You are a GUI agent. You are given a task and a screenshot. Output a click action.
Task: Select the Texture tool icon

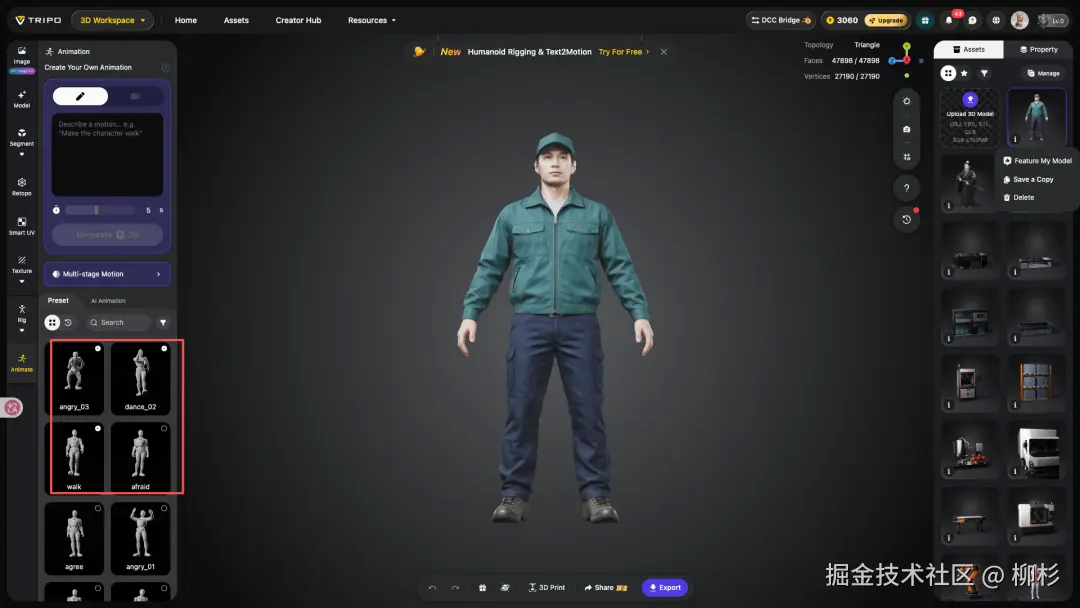tap(21, 260)
